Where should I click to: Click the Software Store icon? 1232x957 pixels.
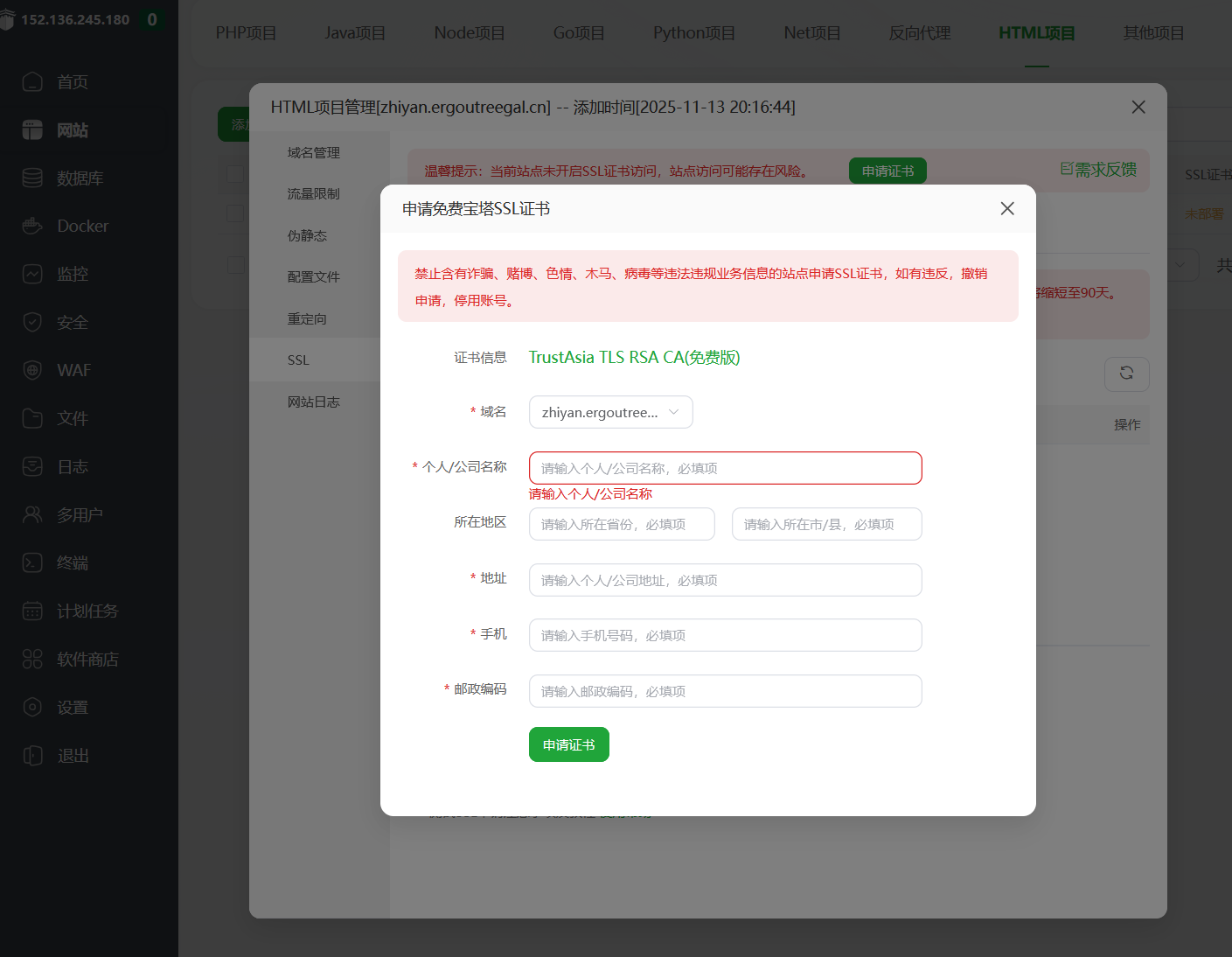click(x=32, y=660)
